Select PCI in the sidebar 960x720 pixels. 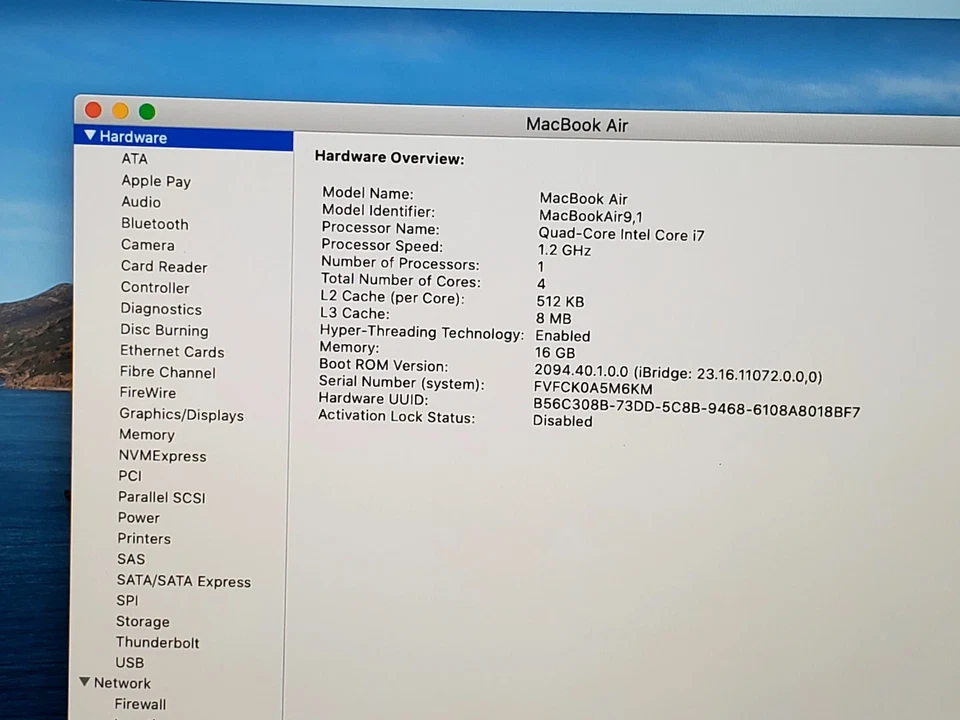point(130,476)
